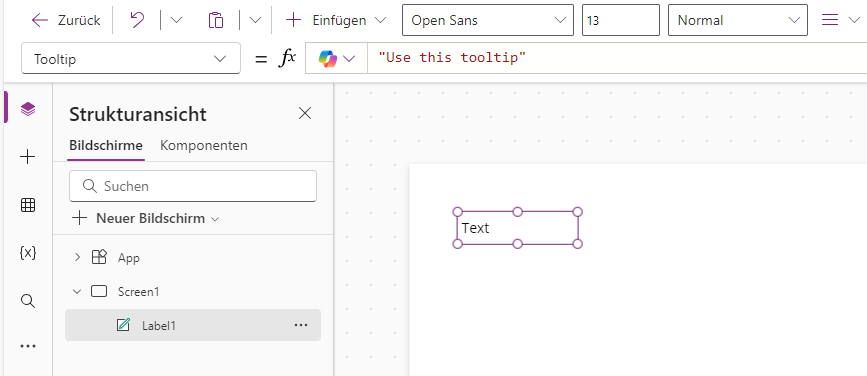Switch to the Bildschirme tab
This screenshot has height=376, width=867.
(x=106, y=145)
